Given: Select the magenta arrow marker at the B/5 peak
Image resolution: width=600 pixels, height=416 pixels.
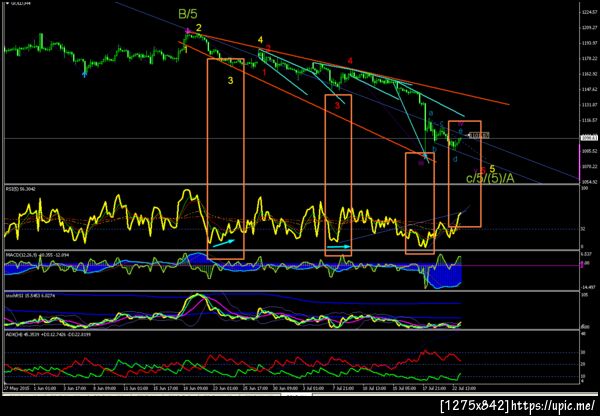Looking at the screenshot, I should tap(188, 31).
